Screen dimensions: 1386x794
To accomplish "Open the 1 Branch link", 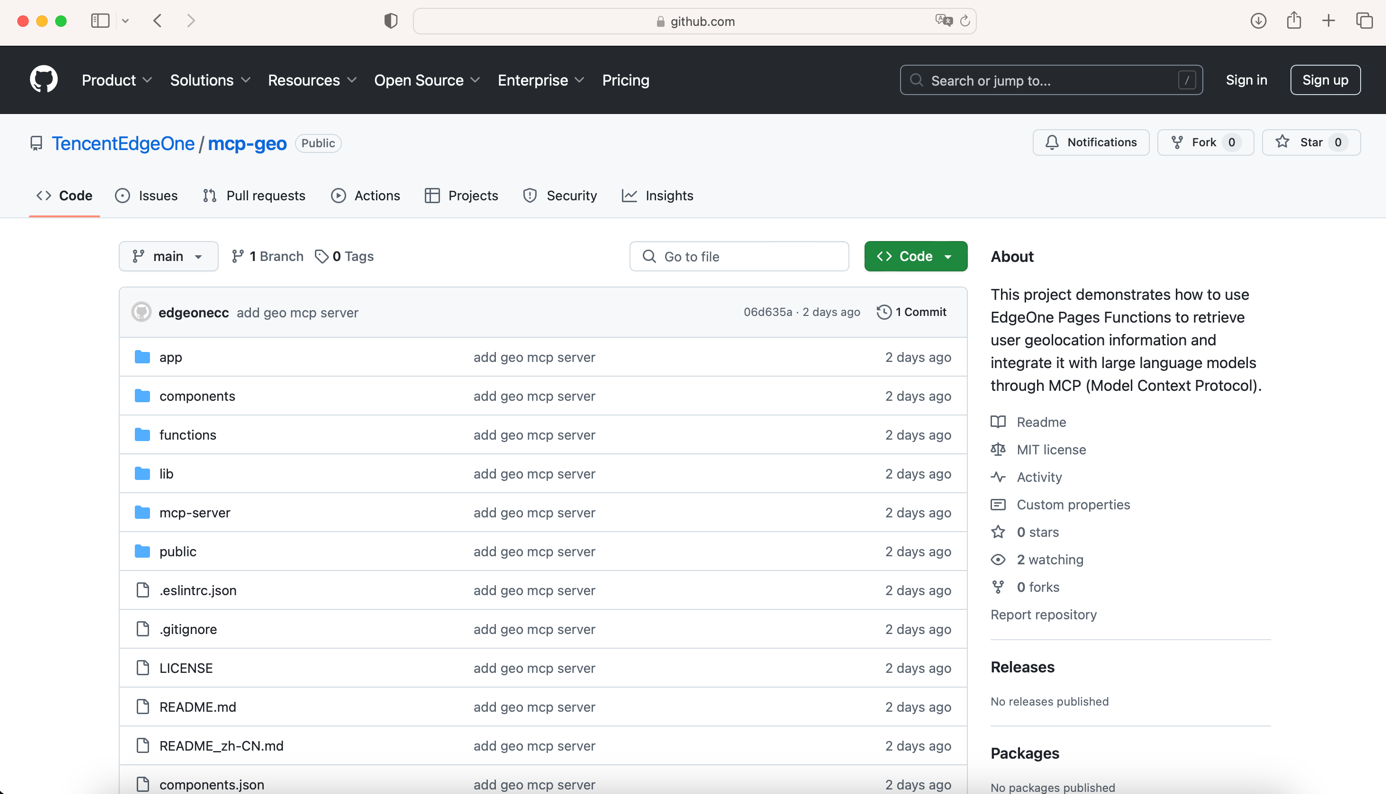I will coord(267,256).
